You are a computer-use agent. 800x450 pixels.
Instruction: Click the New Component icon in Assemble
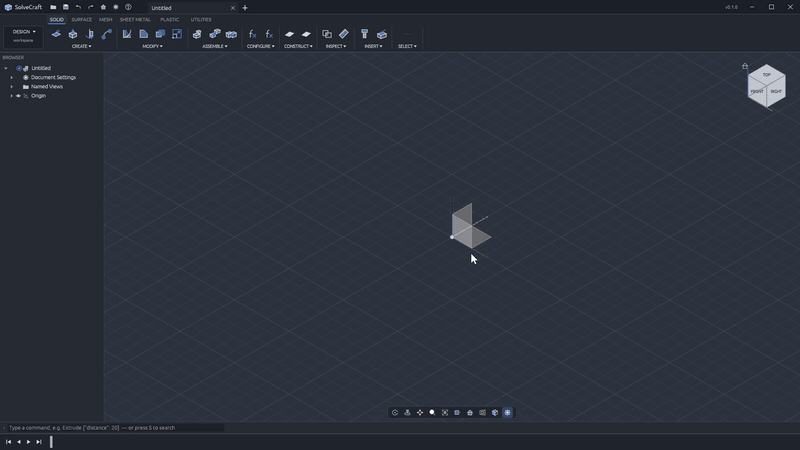point(197,34)
